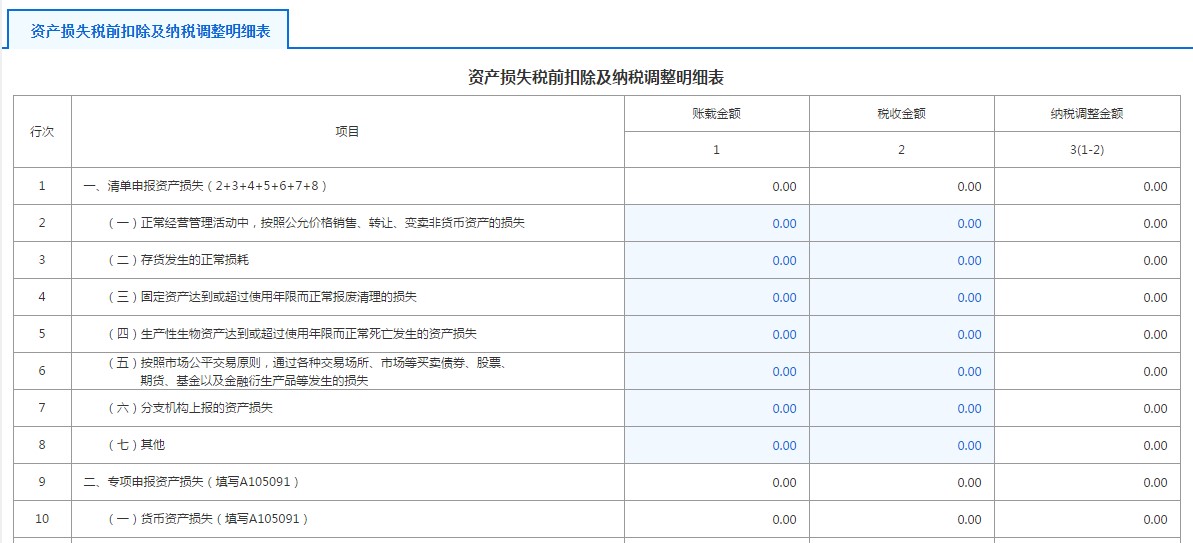Click the 账载金额 column header
The width and height of the screenshot is (1193, 543).
717,114
